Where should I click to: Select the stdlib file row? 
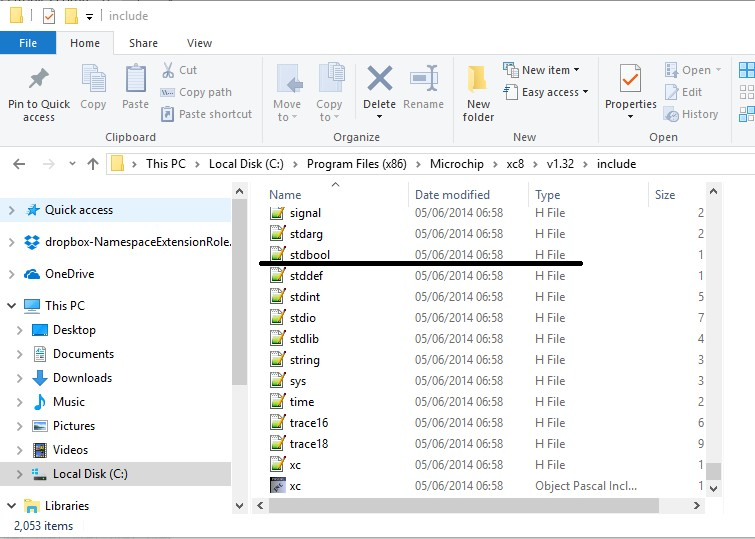(x=486, y=339)
